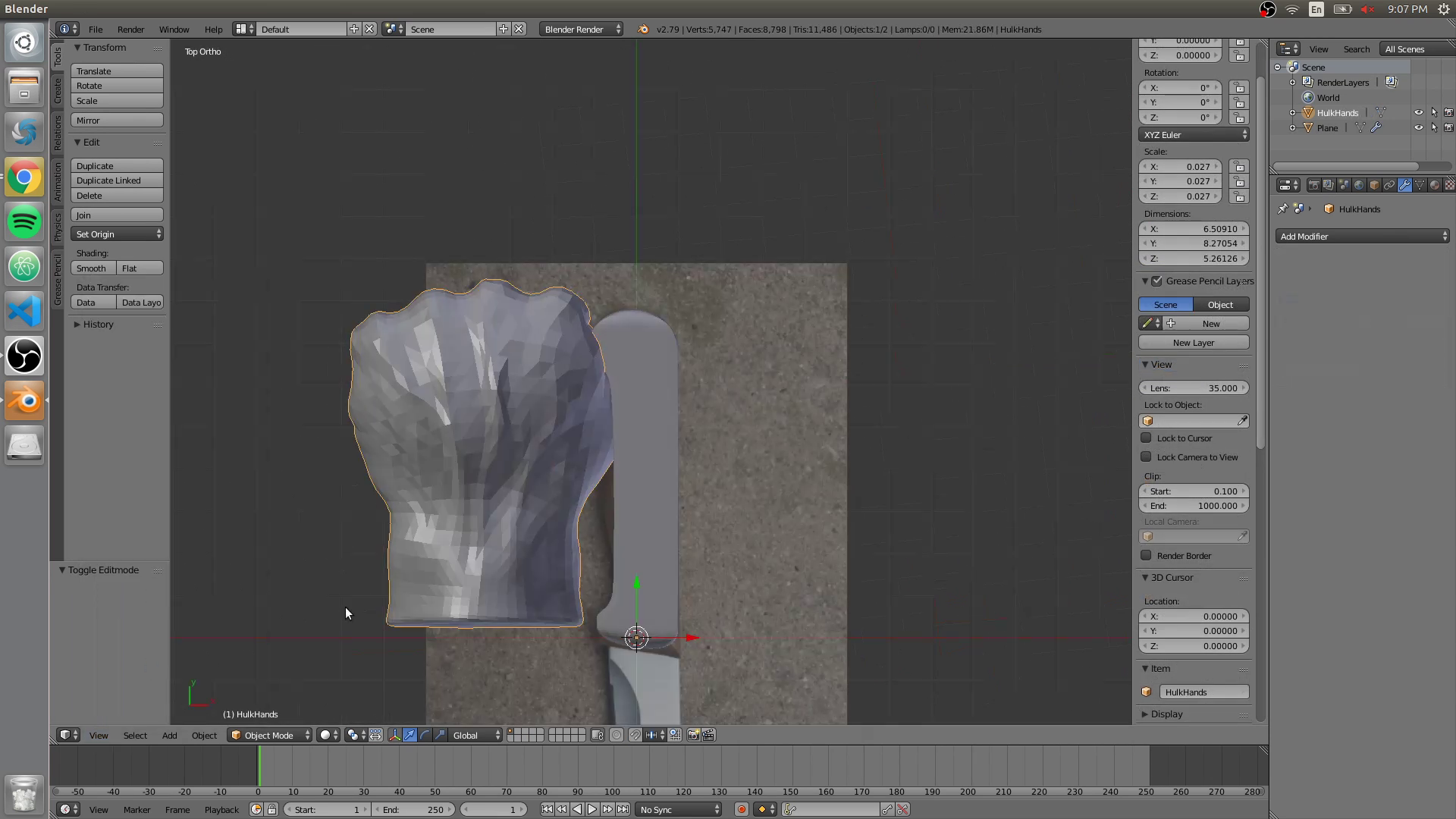Click the Duplicate Linked button
Image resolution: width=1456 pixels, height=819 pixels.
point(118,180)
